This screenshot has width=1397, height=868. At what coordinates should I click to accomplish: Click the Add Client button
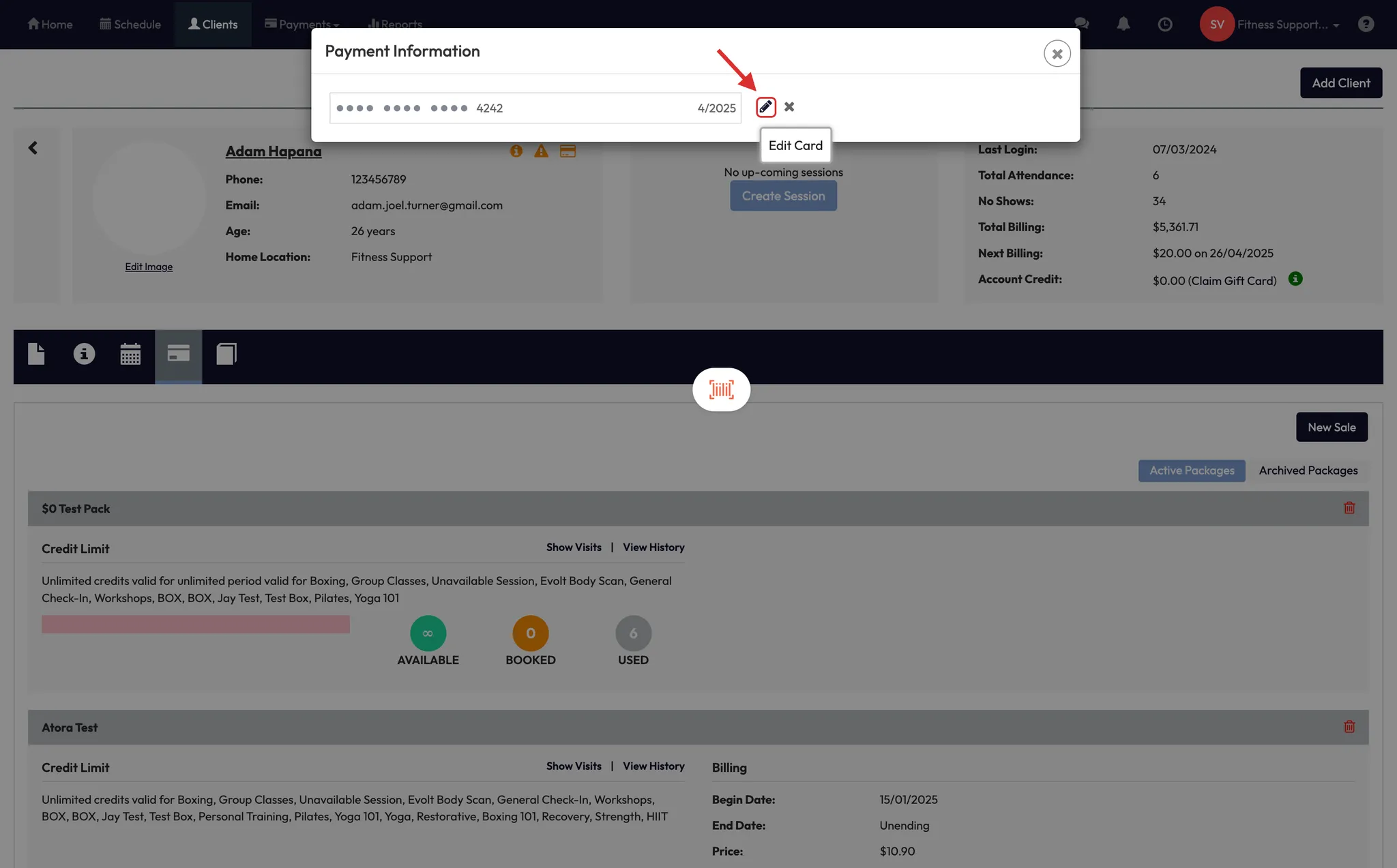(1340, 83)
